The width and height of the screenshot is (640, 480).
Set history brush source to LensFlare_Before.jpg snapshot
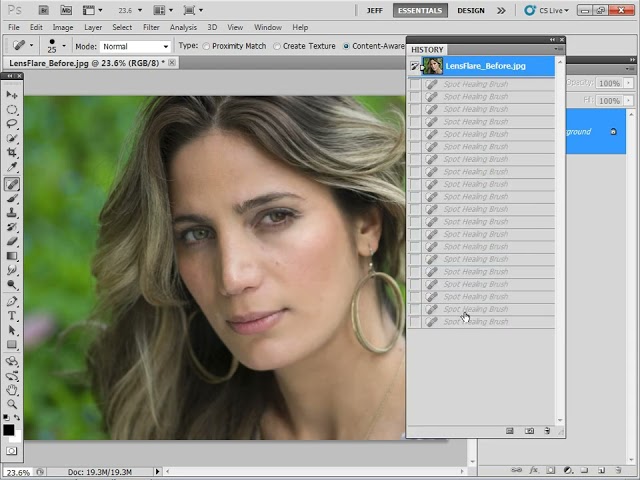[x=415, y=66]
